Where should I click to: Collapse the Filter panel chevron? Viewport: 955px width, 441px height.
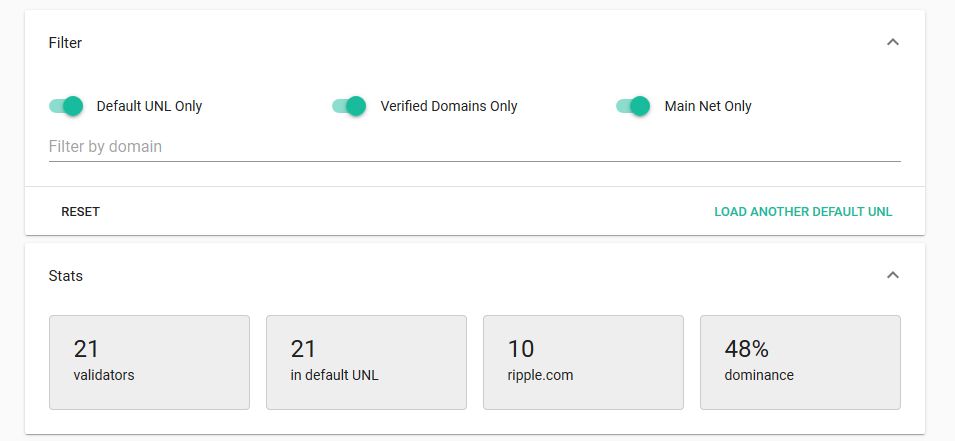[892, 42]
